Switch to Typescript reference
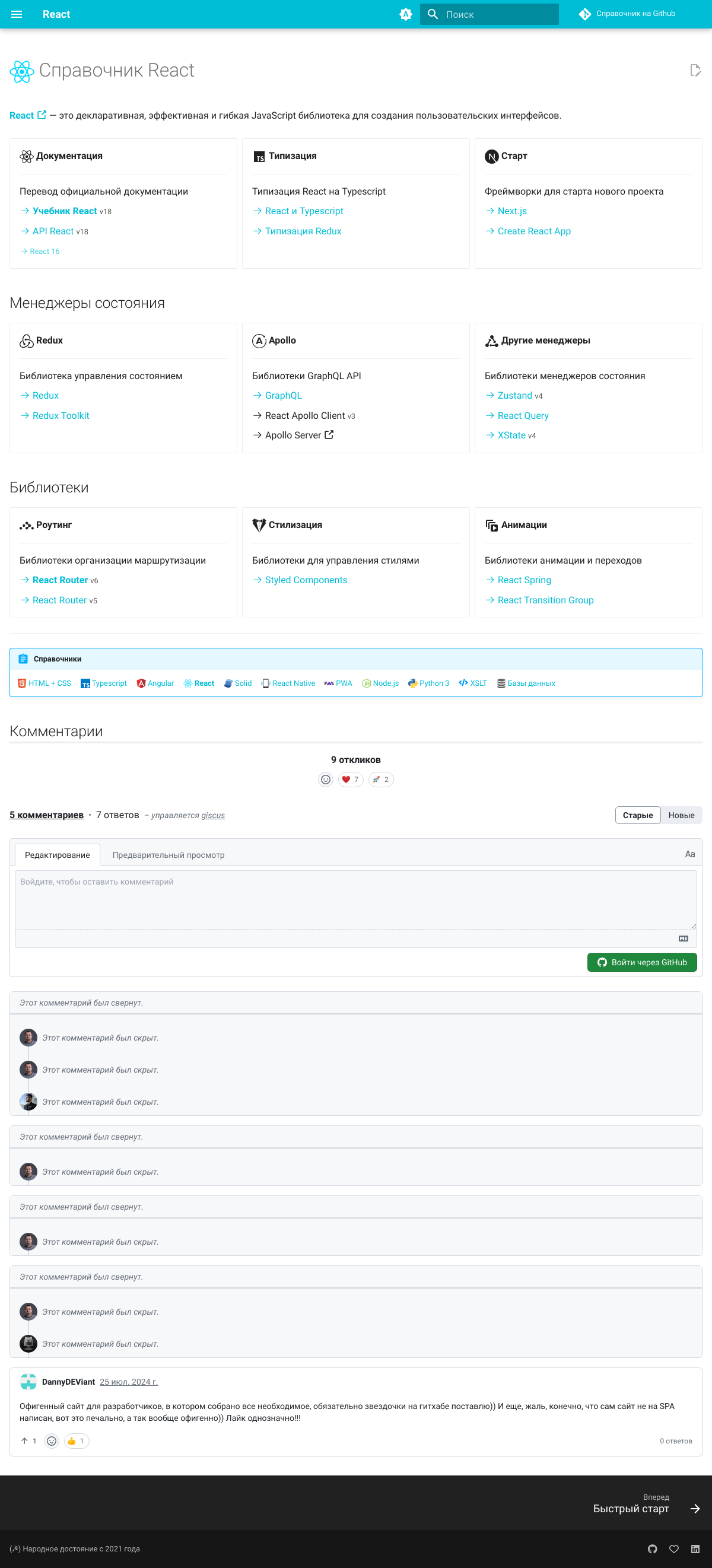This screenshot has width=712, height=1568. [104, 683]
